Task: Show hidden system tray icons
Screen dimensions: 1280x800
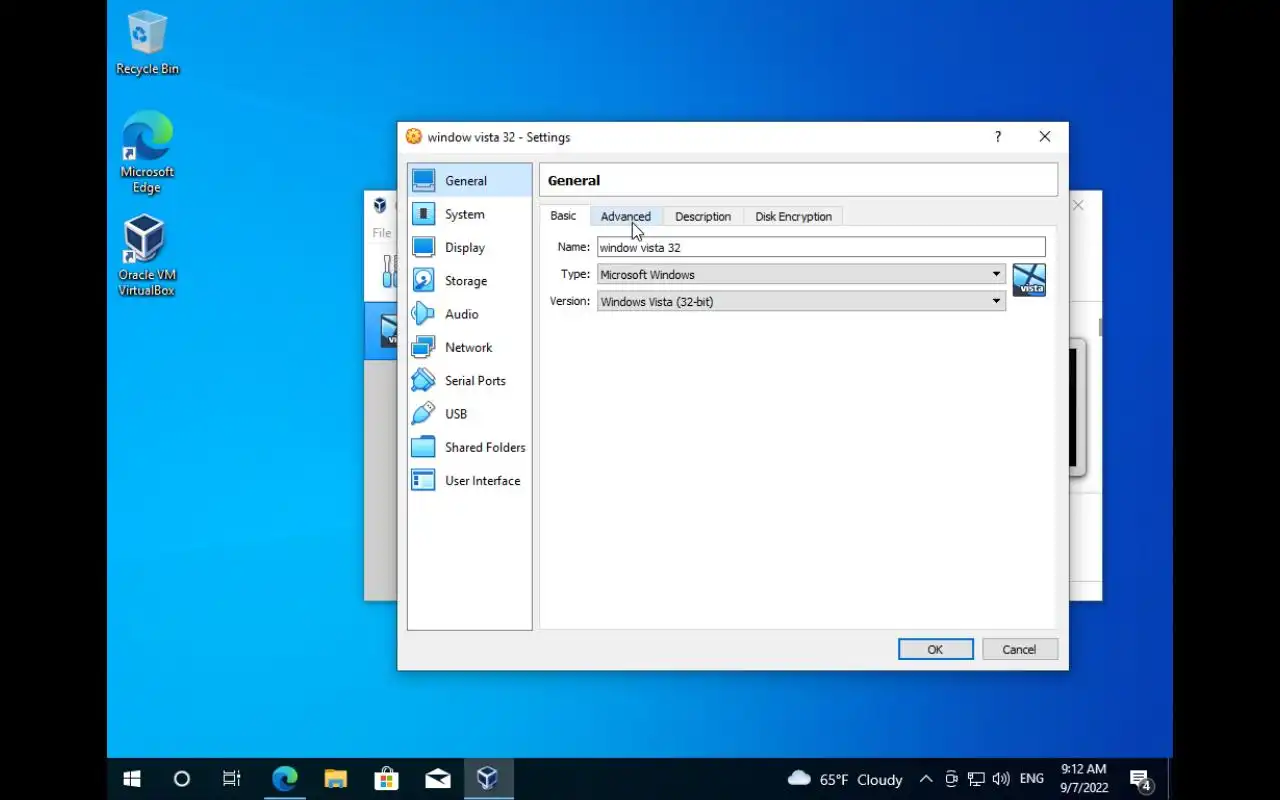Action: point(926,779)
